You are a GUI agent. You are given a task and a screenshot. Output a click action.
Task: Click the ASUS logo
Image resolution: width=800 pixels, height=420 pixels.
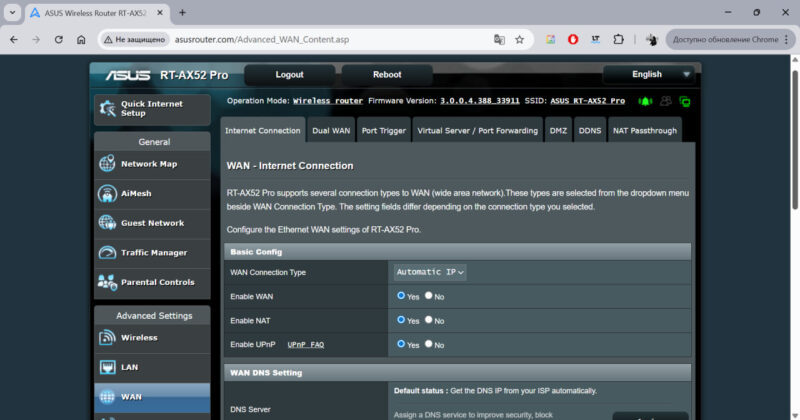click(x=128, y=75)
